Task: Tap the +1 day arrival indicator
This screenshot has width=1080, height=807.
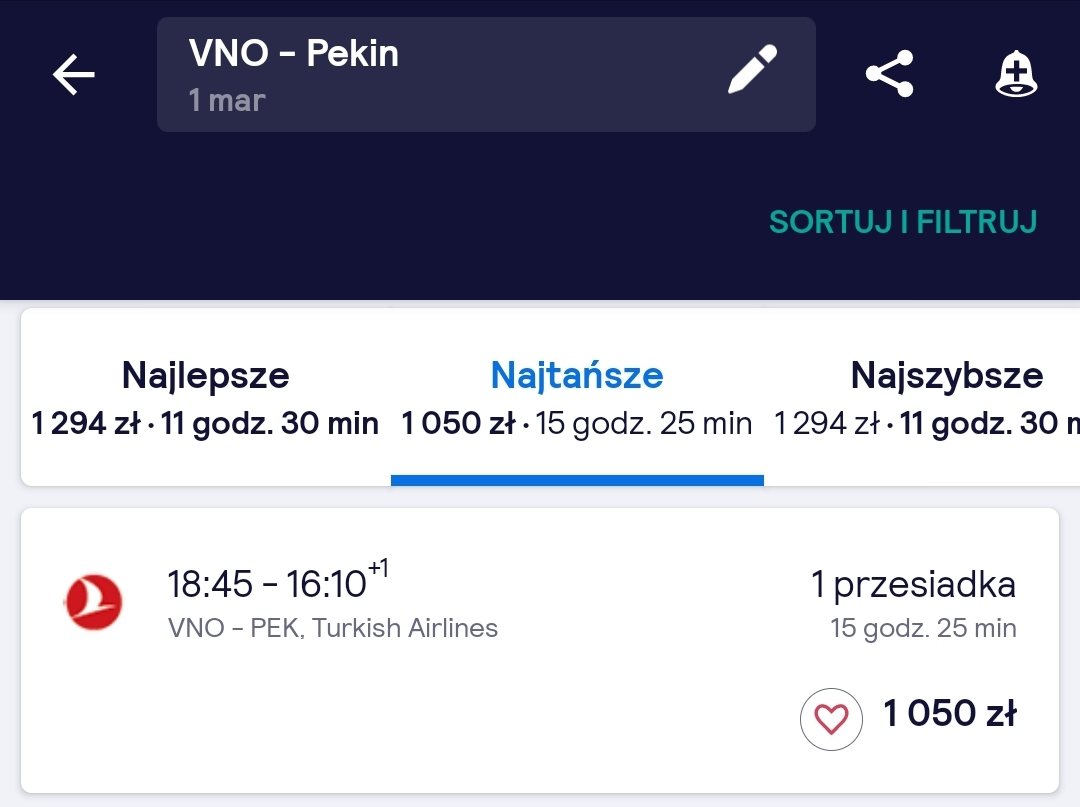Action: click(x=378, y=569)
